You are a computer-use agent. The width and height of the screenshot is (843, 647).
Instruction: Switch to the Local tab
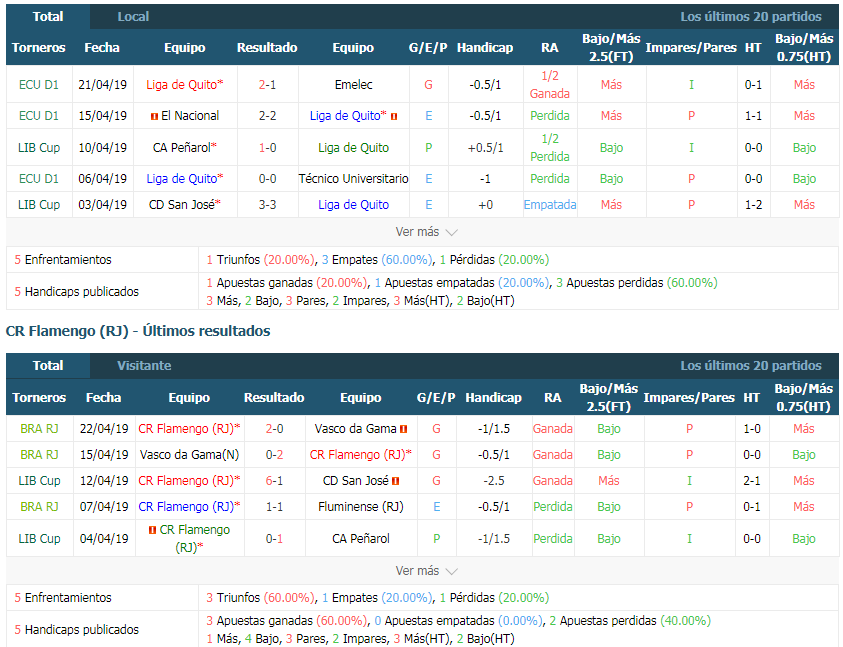(133, 17)
